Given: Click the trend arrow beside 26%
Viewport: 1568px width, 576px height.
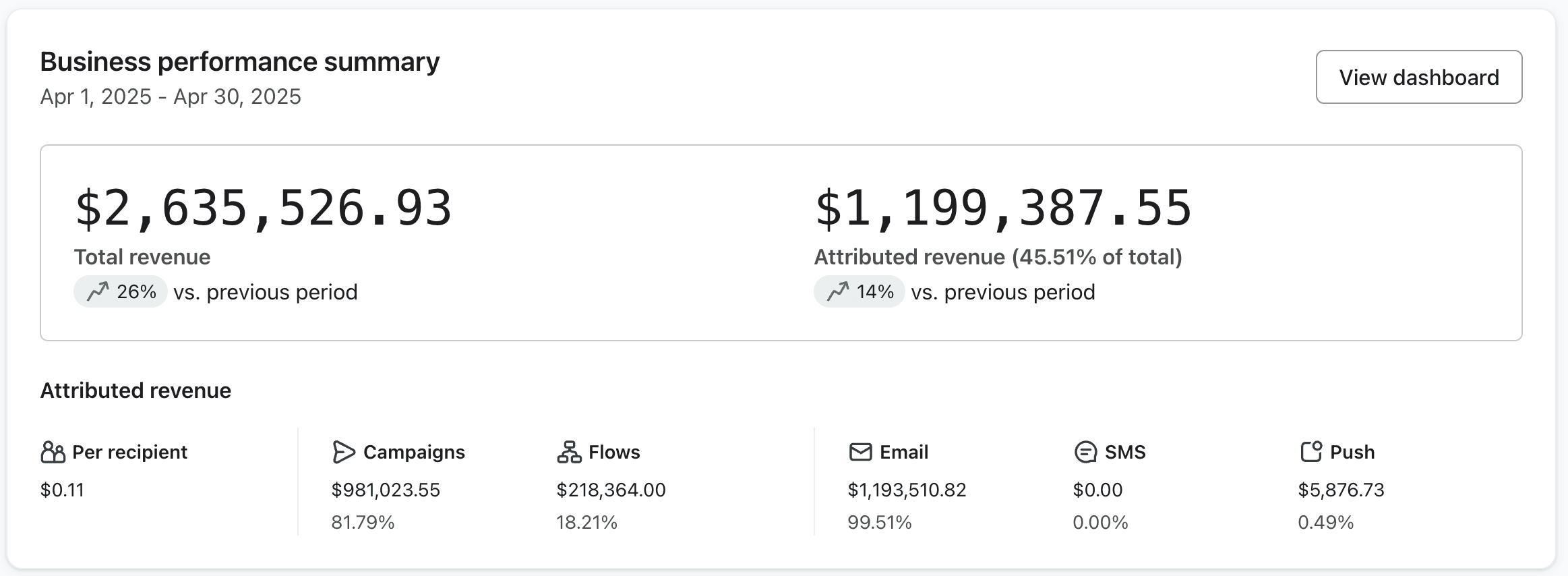Looking at the screenshot, I should point(98,292).
